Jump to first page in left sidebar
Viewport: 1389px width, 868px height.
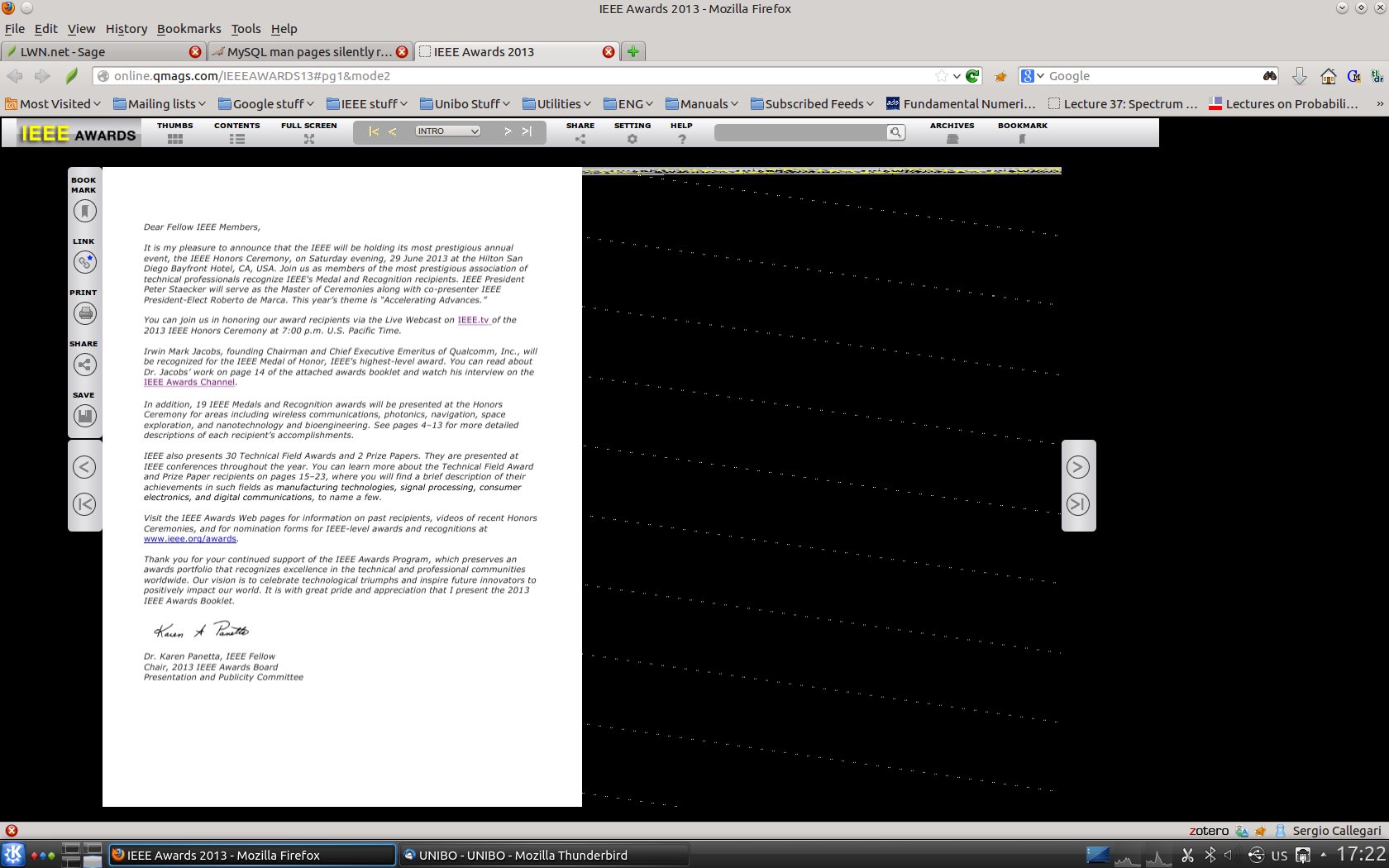click(84, 504)
